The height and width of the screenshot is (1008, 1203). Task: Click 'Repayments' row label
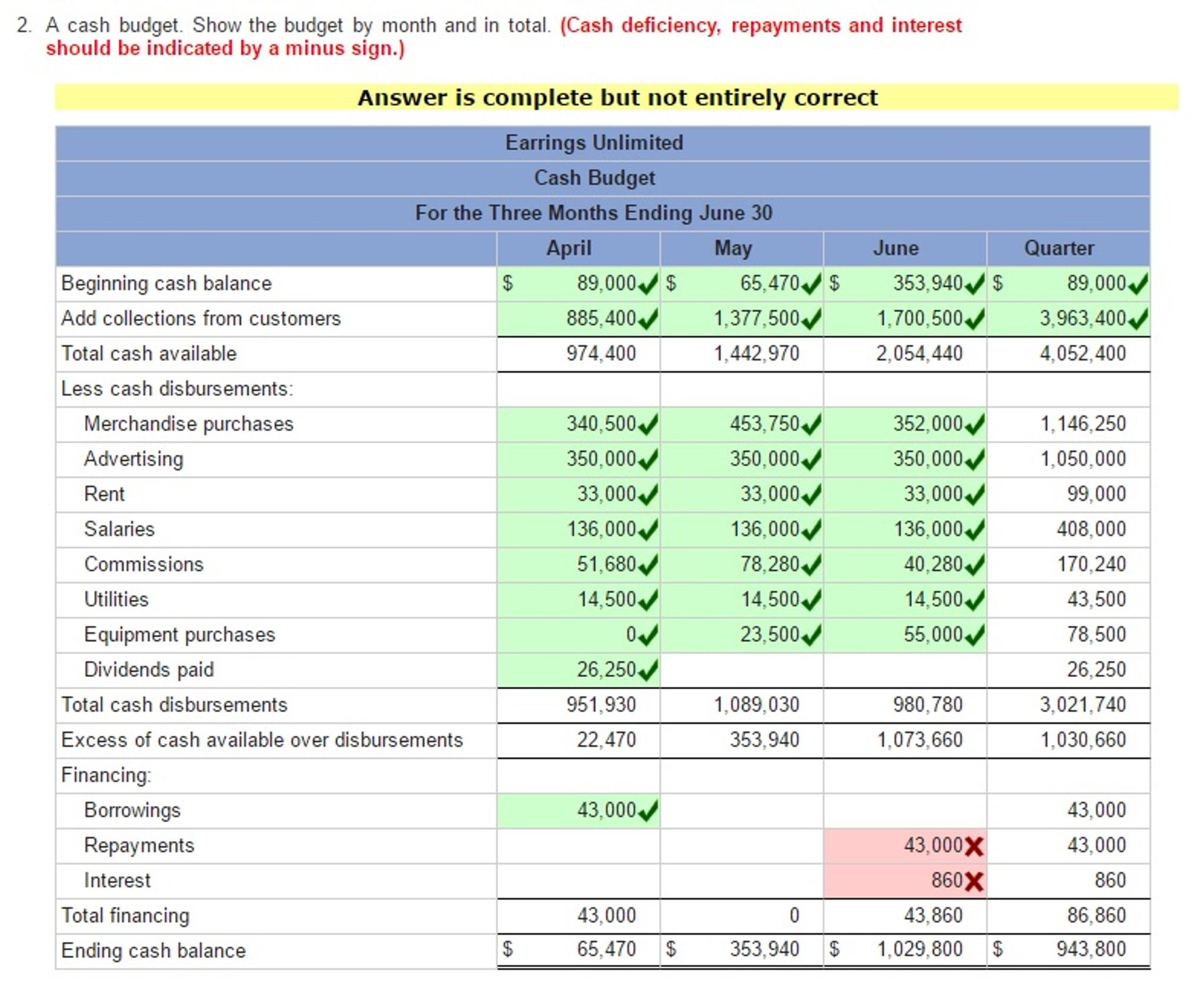pos(139,846)
